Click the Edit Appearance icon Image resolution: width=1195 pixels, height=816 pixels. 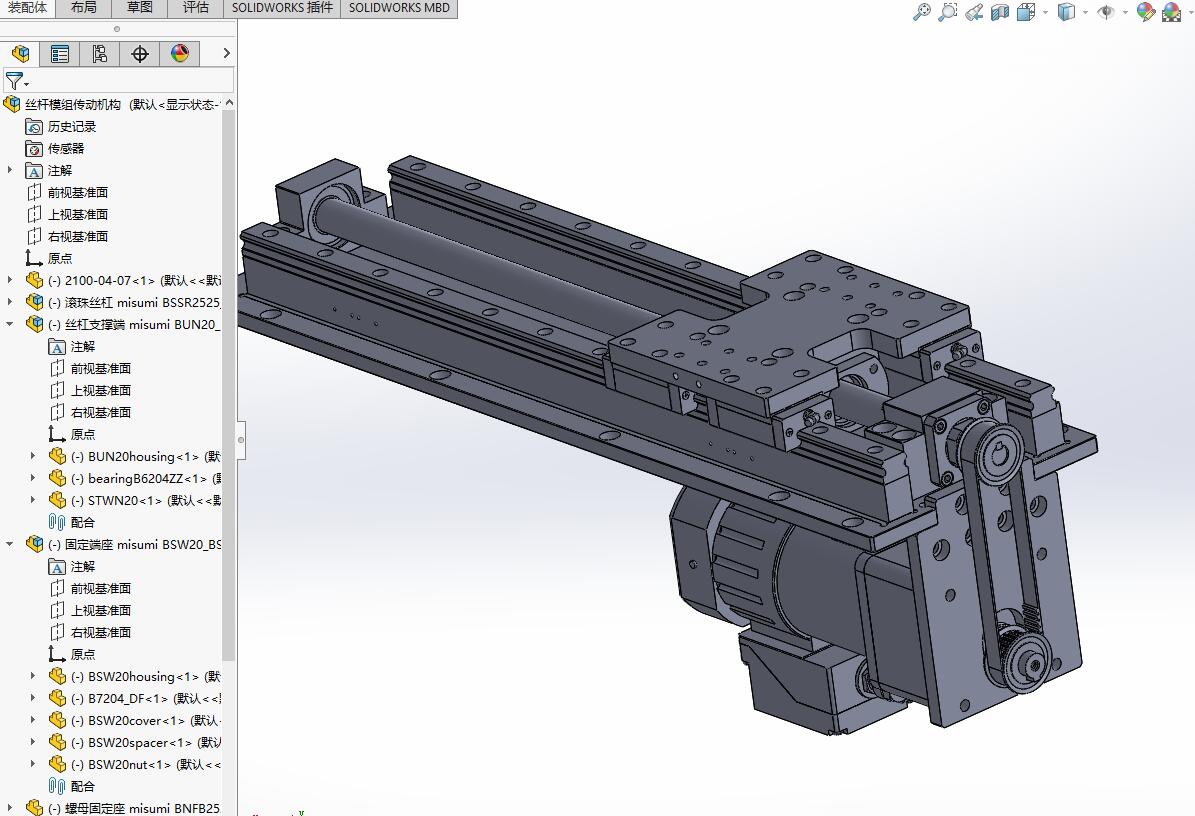tap(1145, 12)
